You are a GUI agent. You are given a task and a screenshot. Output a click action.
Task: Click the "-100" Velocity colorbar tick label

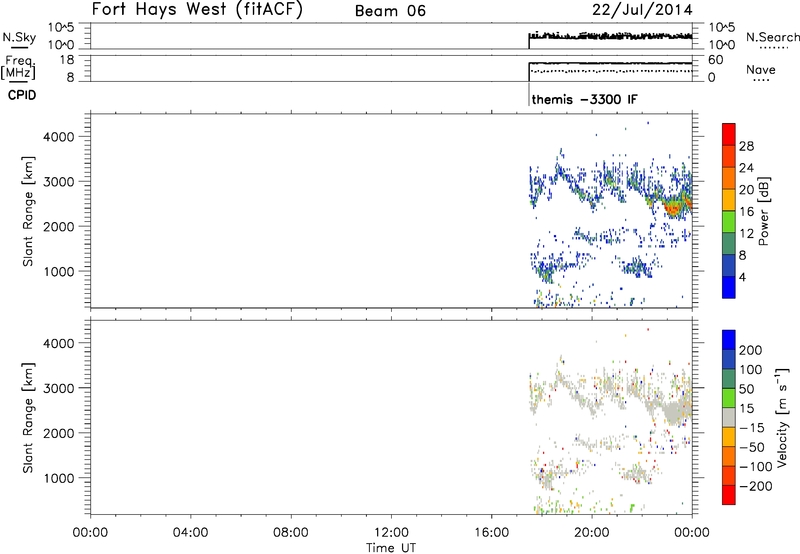click(756, 467)
